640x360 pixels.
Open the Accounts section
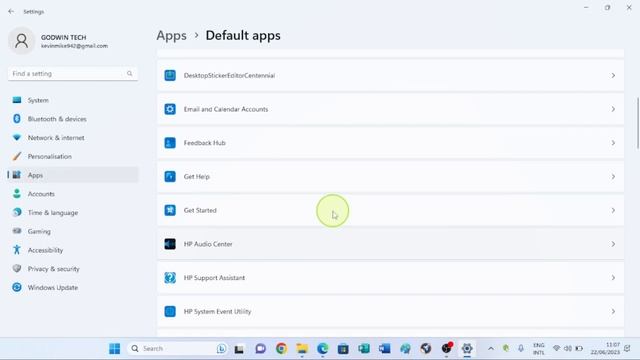[73, 193]
